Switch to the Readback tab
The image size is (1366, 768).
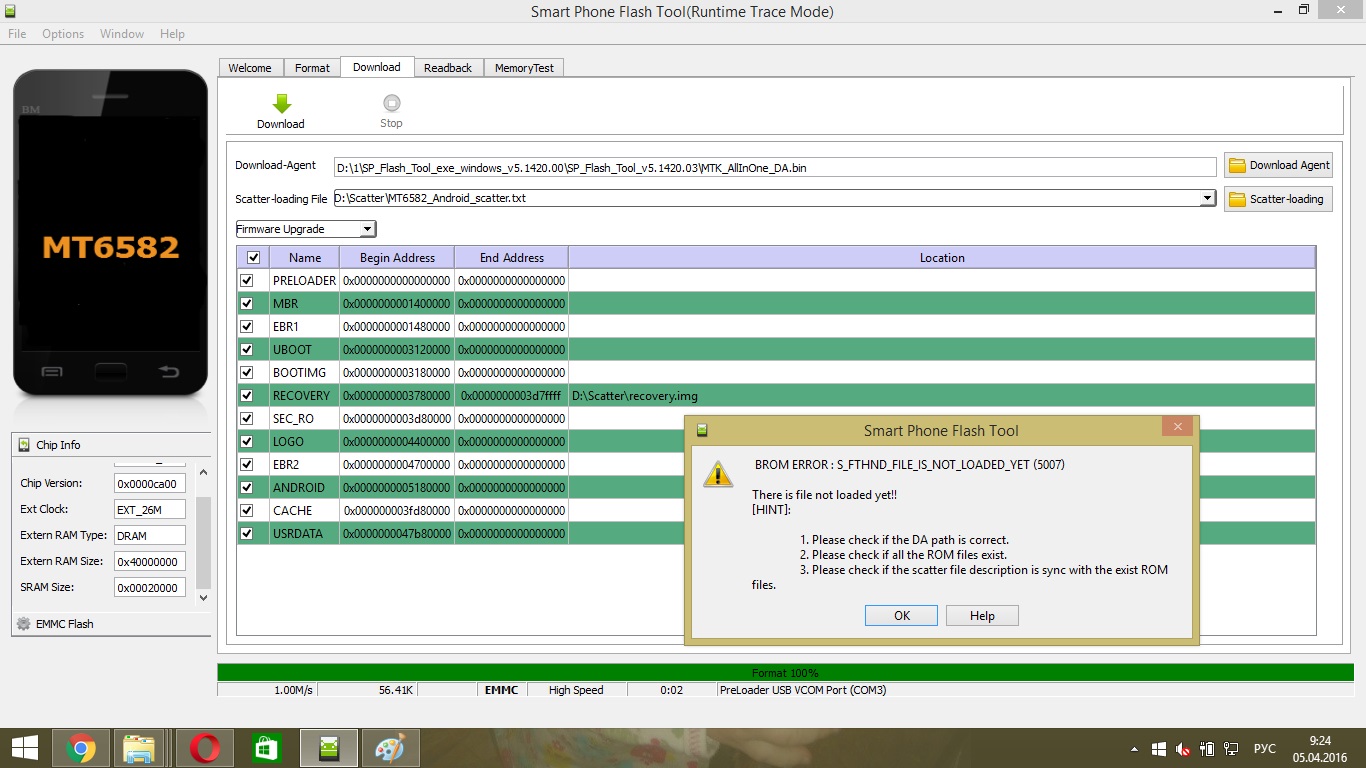click(x=447, y=68)
